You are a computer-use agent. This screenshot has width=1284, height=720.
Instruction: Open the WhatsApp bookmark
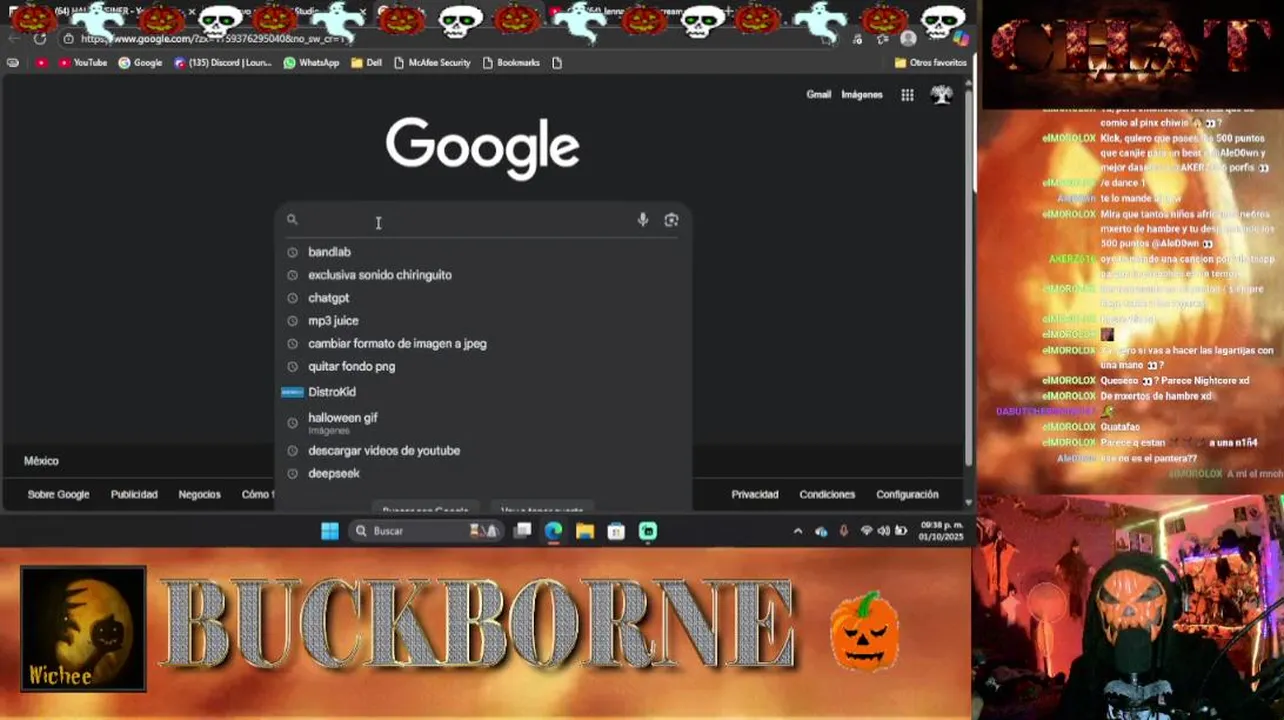coord(311,62)
